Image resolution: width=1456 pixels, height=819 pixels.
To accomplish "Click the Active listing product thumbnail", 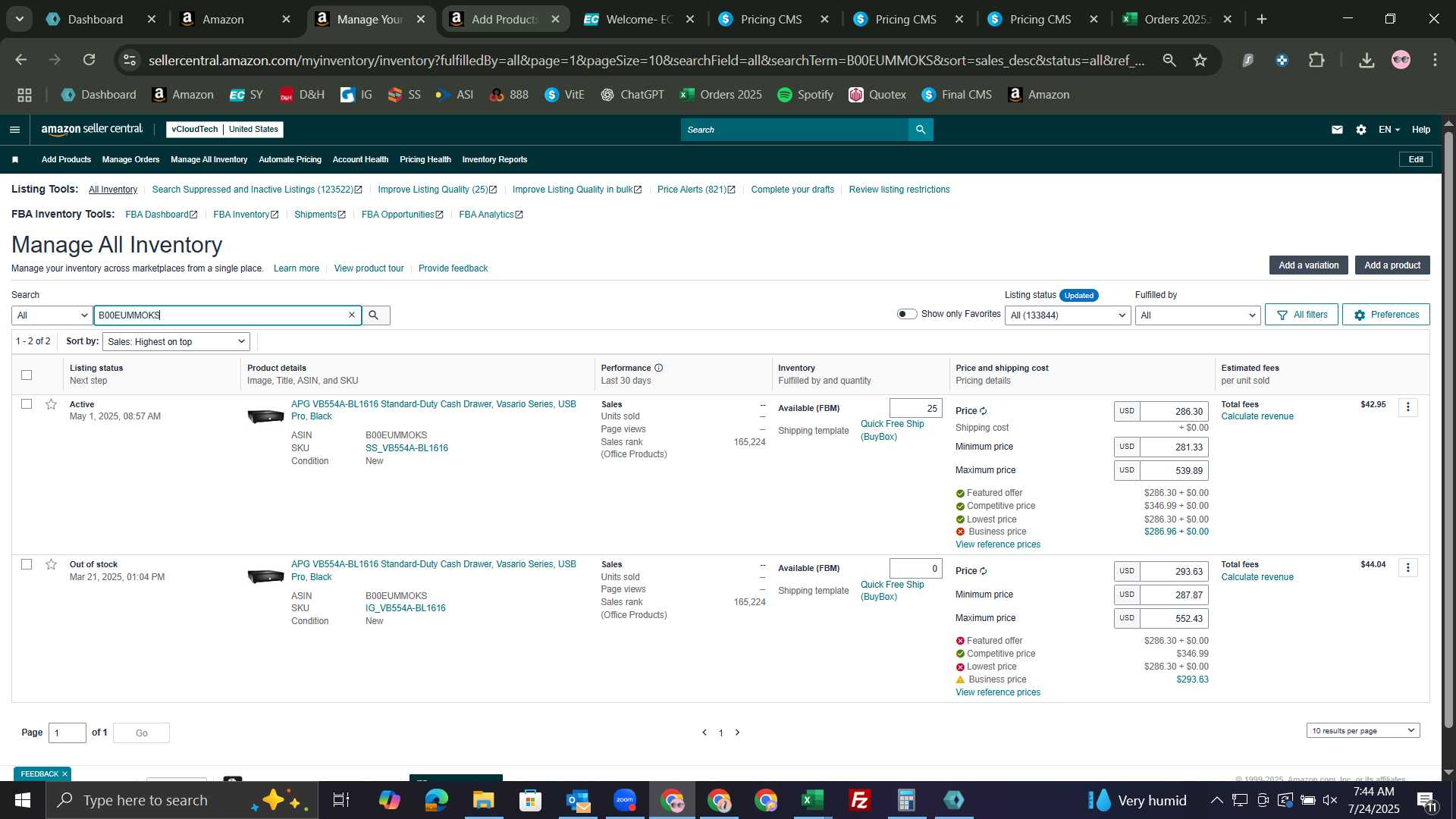I will (265, 416).
